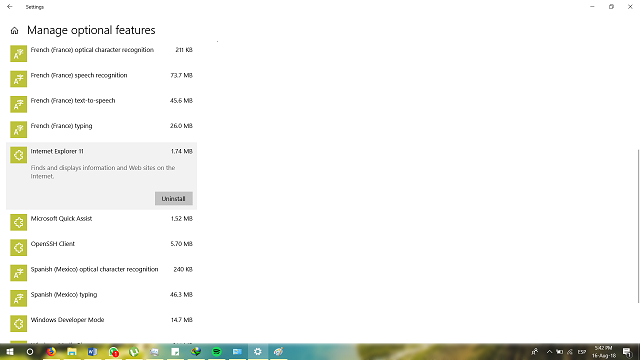Click the OpenSSH Client feature icon
This screenshot has width=640, height=360.
pyautogui.click(x=18, y=248)
